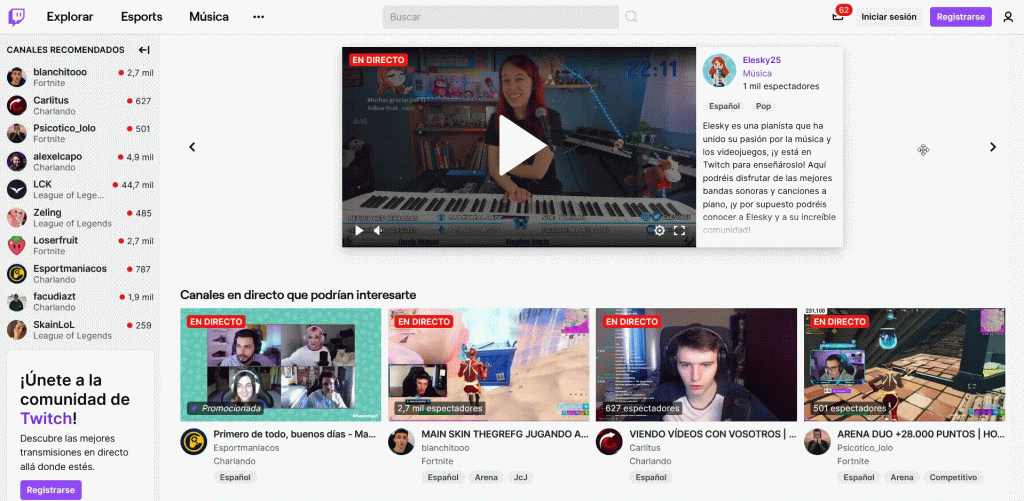Open stream title 'MAIN SKIN THEGREFG JUGANDO'
Screen dimensions: 1024x501
pos(505,434)
